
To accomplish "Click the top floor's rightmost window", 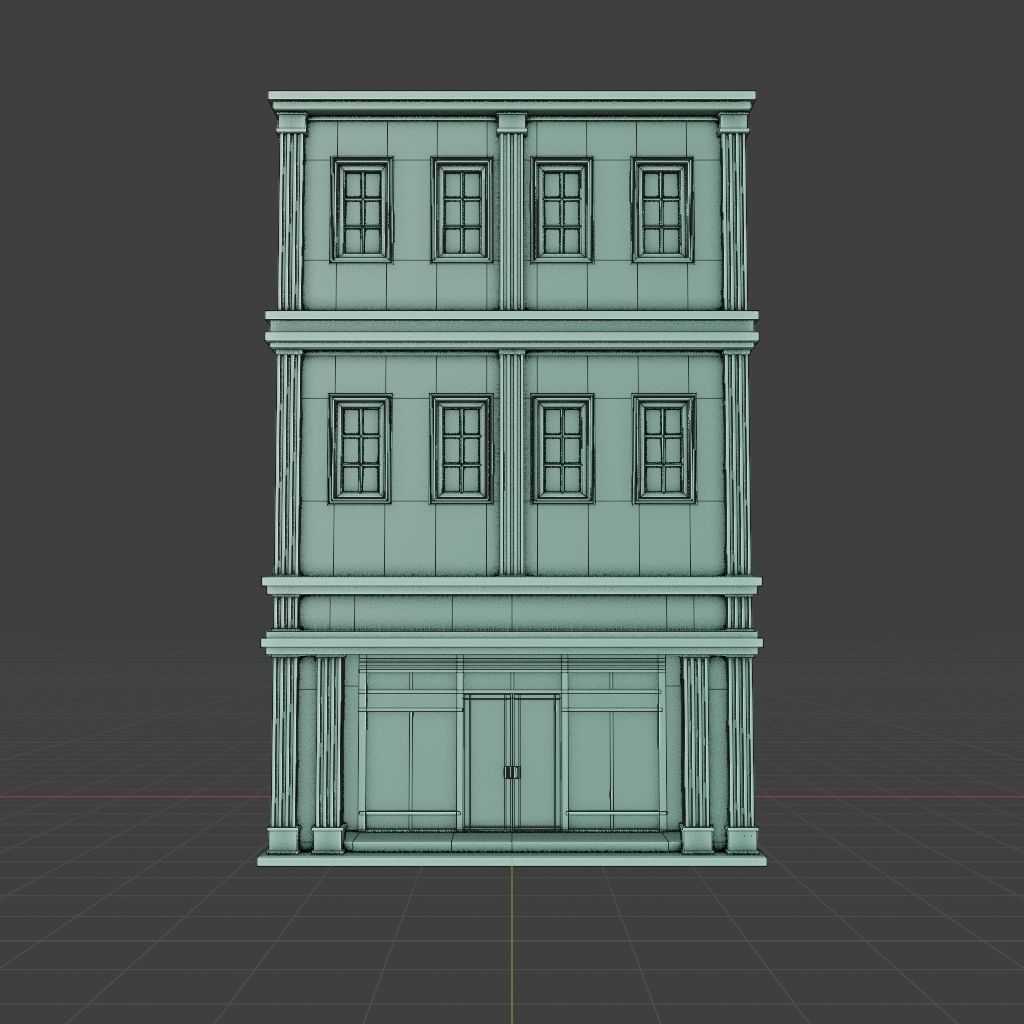I will click(662, 210).
